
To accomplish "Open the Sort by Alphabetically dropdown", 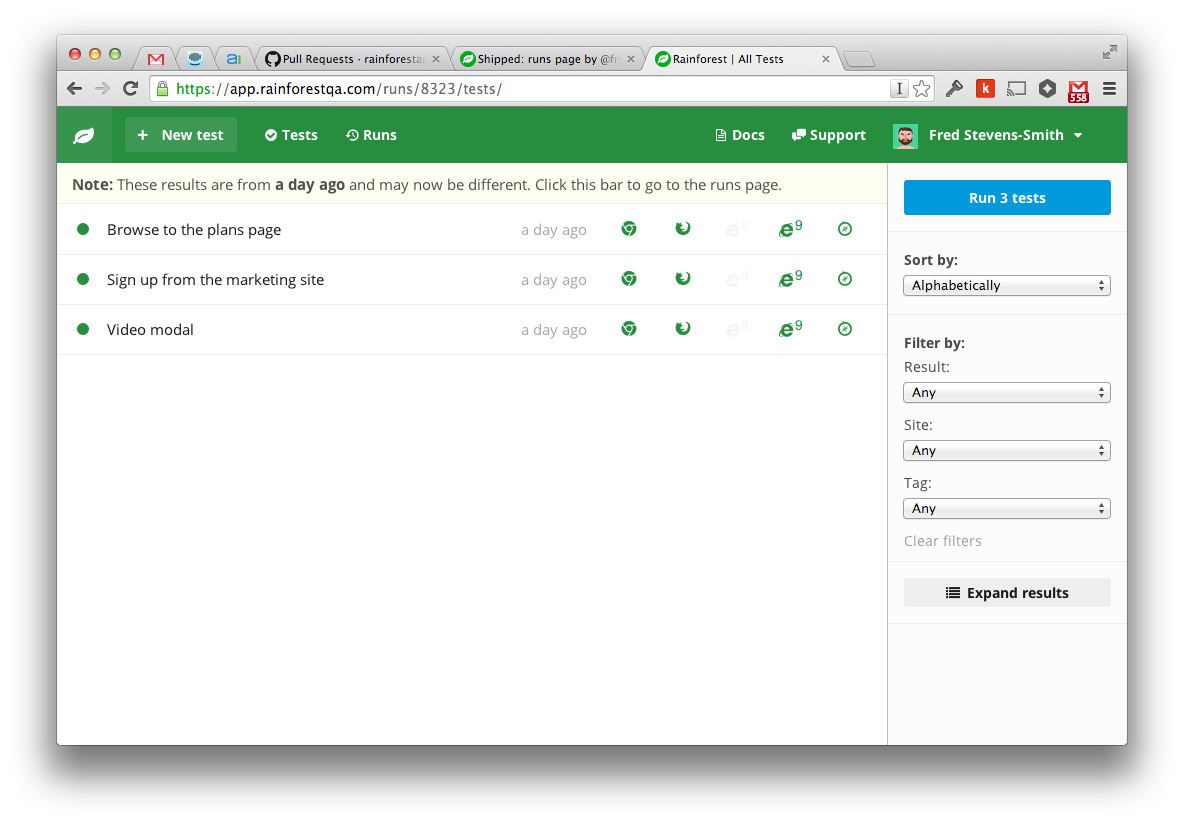I will click(1007, 285).
